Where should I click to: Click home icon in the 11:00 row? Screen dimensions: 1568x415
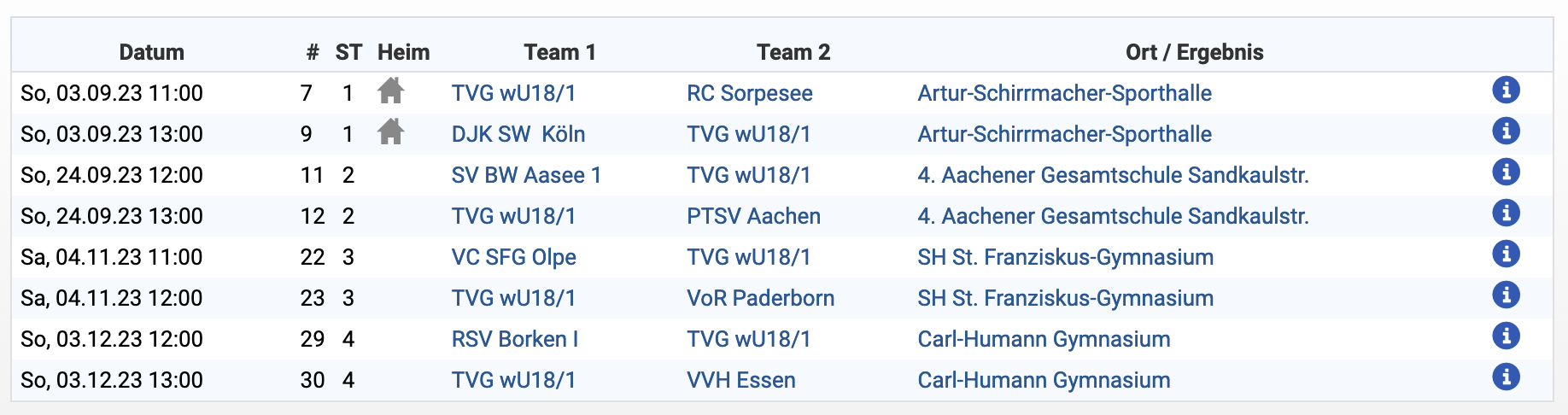[390, 91]
